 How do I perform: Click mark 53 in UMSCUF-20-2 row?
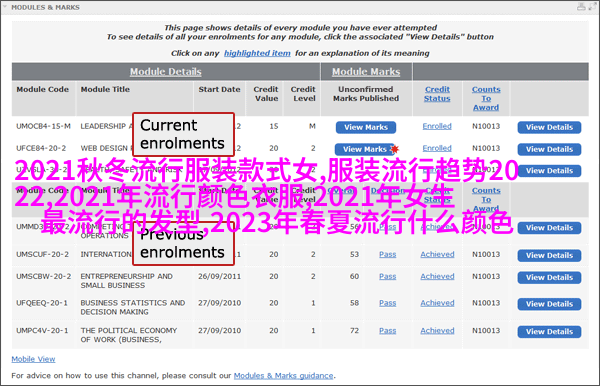pos(354,254)
